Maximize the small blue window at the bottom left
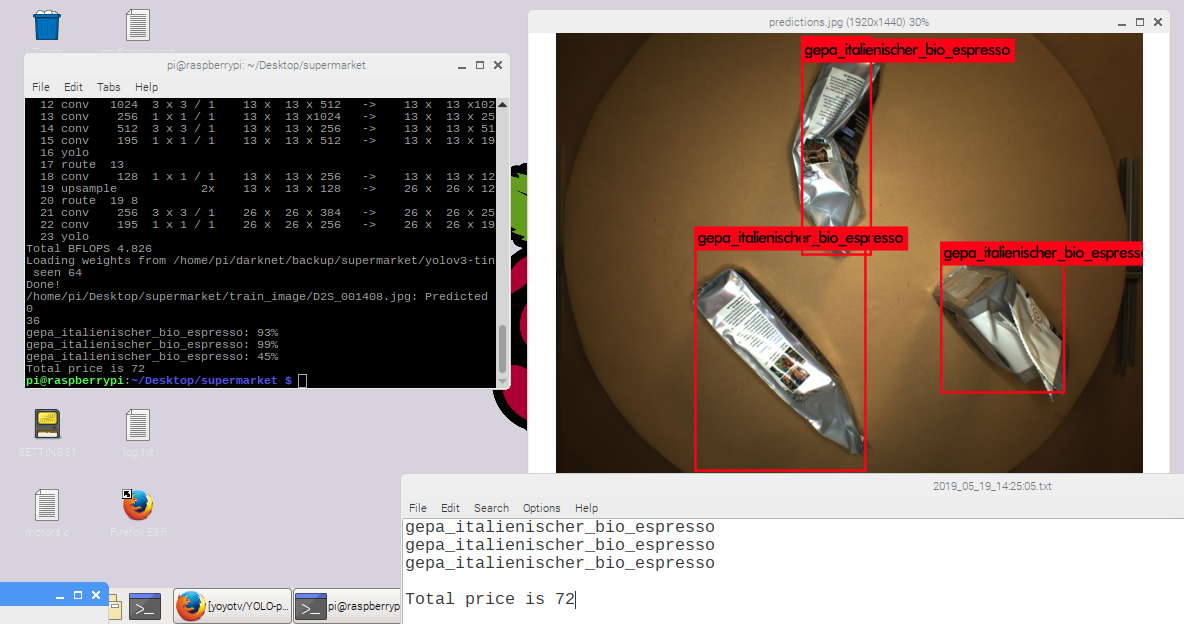The width and height of the screenshot is (1184, 624). tap(78, 596)
